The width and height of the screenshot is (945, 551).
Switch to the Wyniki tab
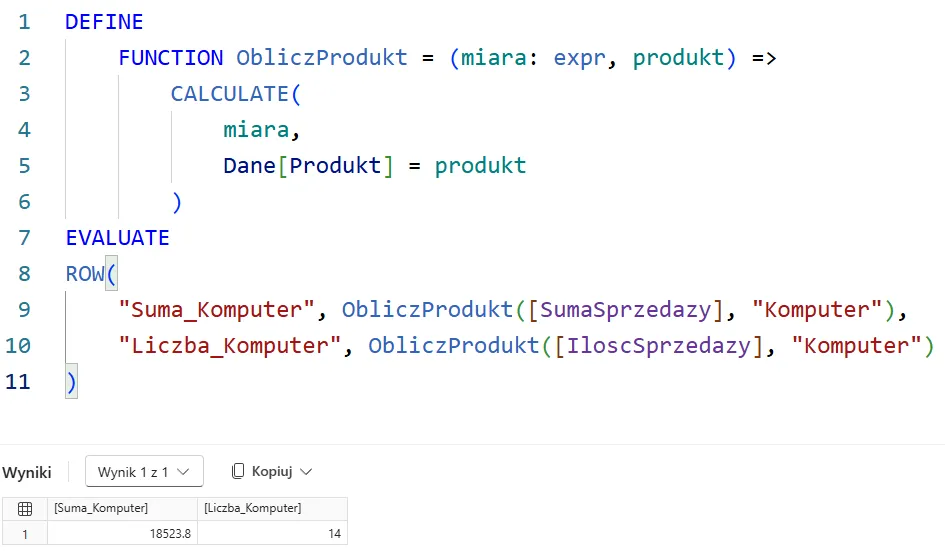click(26, 471)
